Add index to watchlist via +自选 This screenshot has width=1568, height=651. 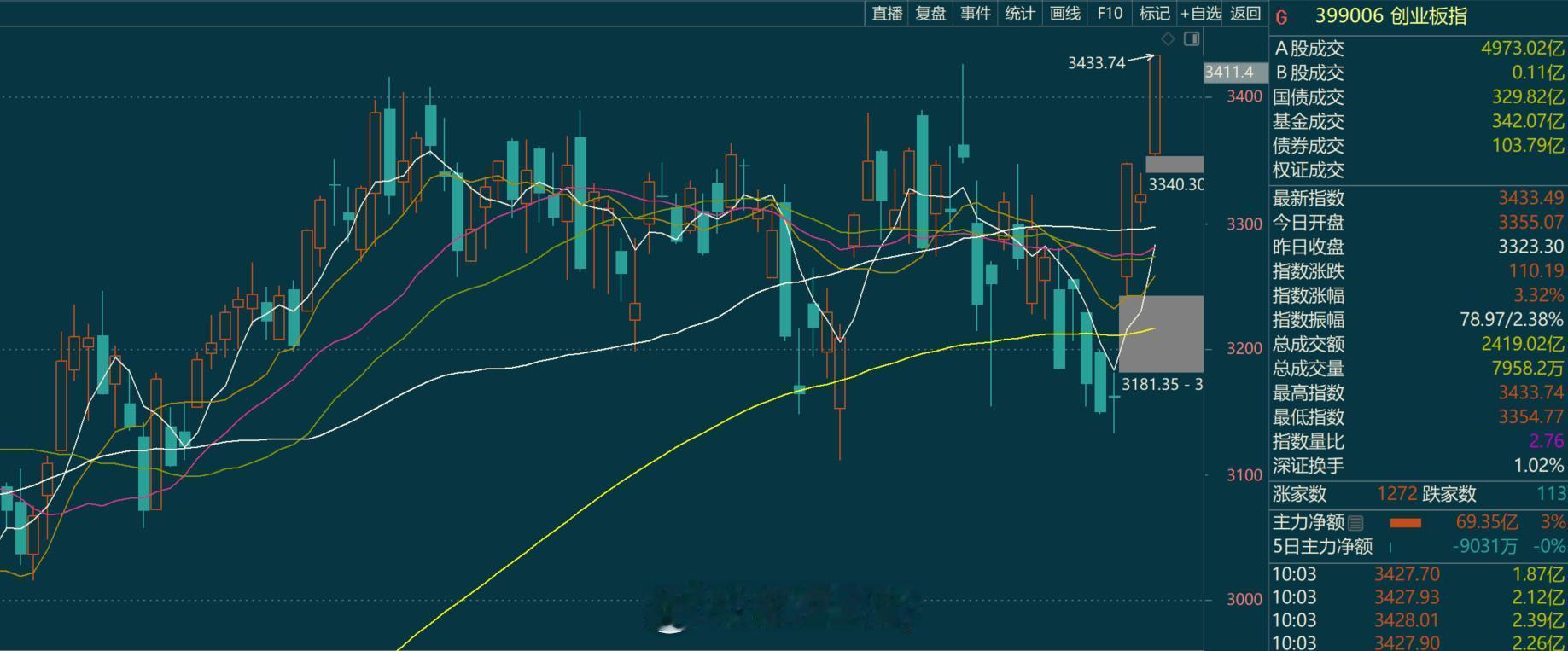[x=1201, y=14]
